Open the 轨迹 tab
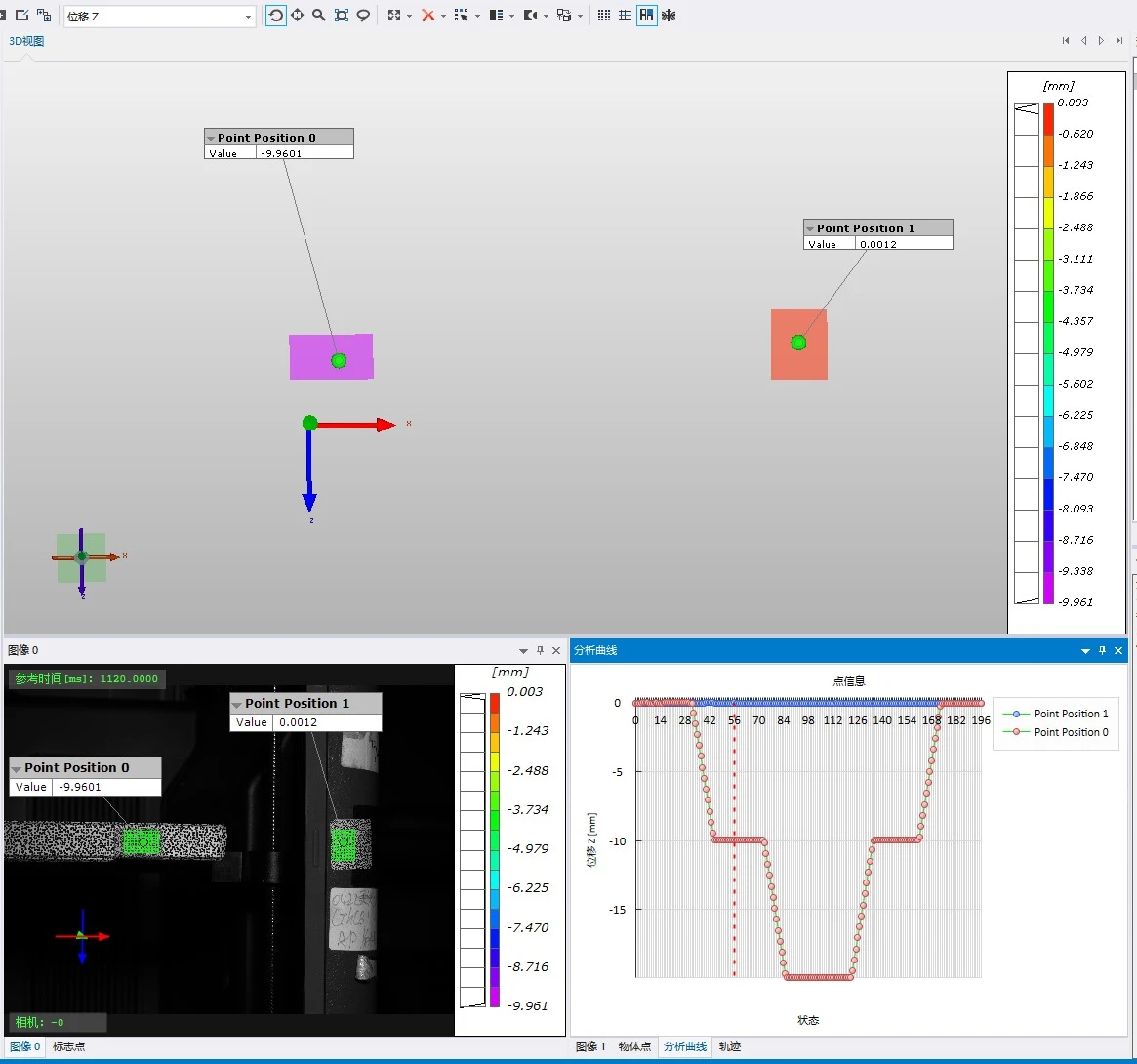Image resolution: width=1137 pixels, height=1064 pixels. [729, 1046]
